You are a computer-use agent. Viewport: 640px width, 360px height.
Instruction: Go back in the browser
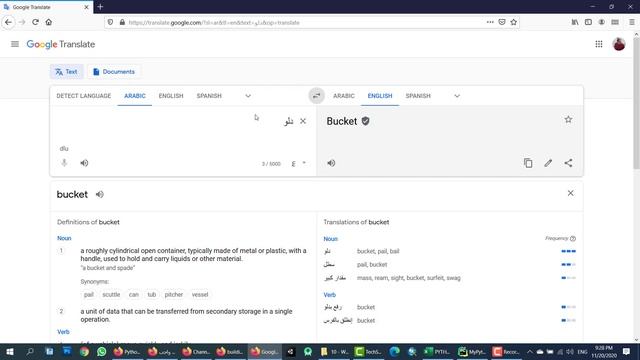coord(9,22)
